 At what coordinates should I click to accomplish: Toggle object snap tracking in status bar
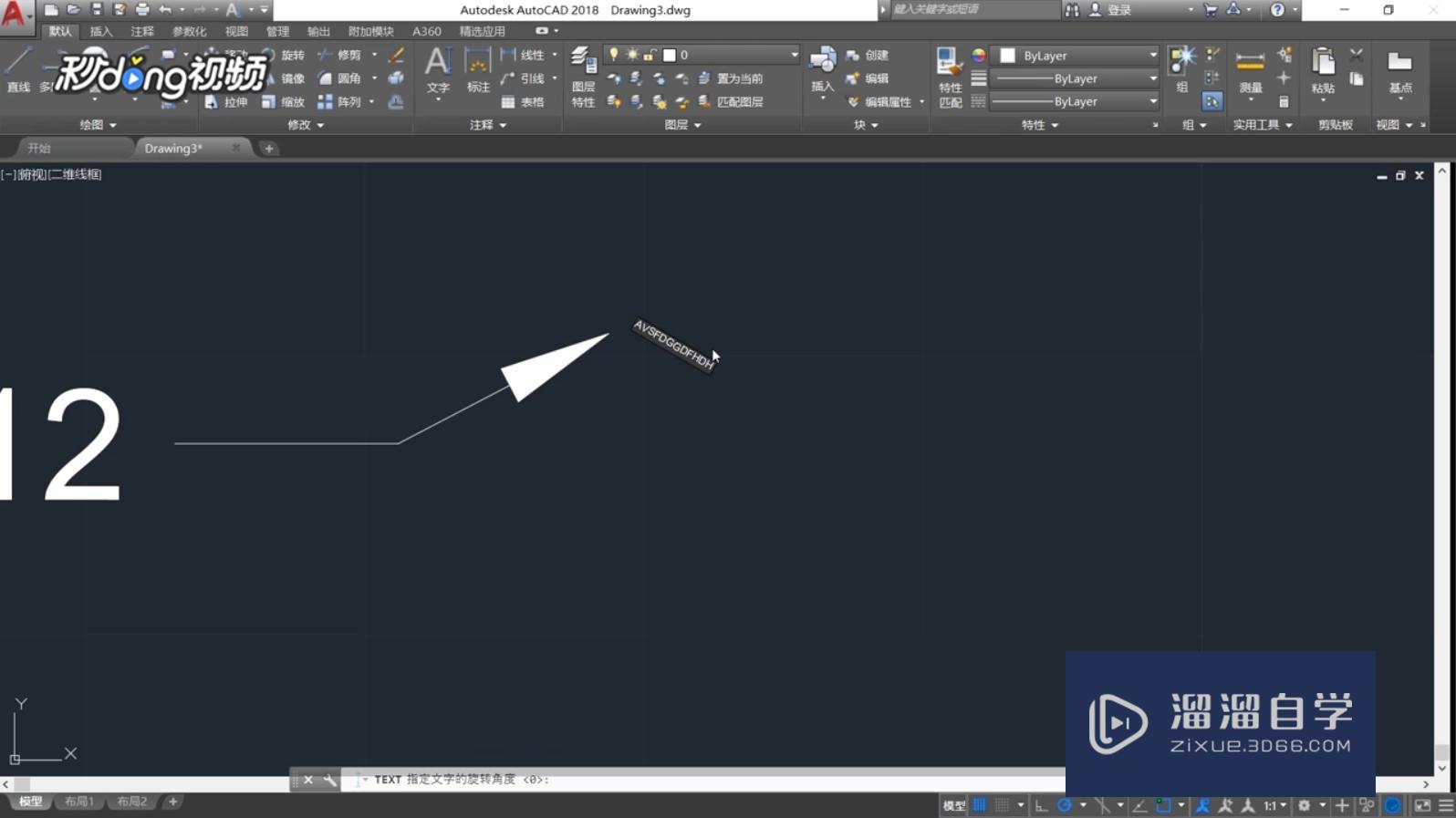[1139, 805]
